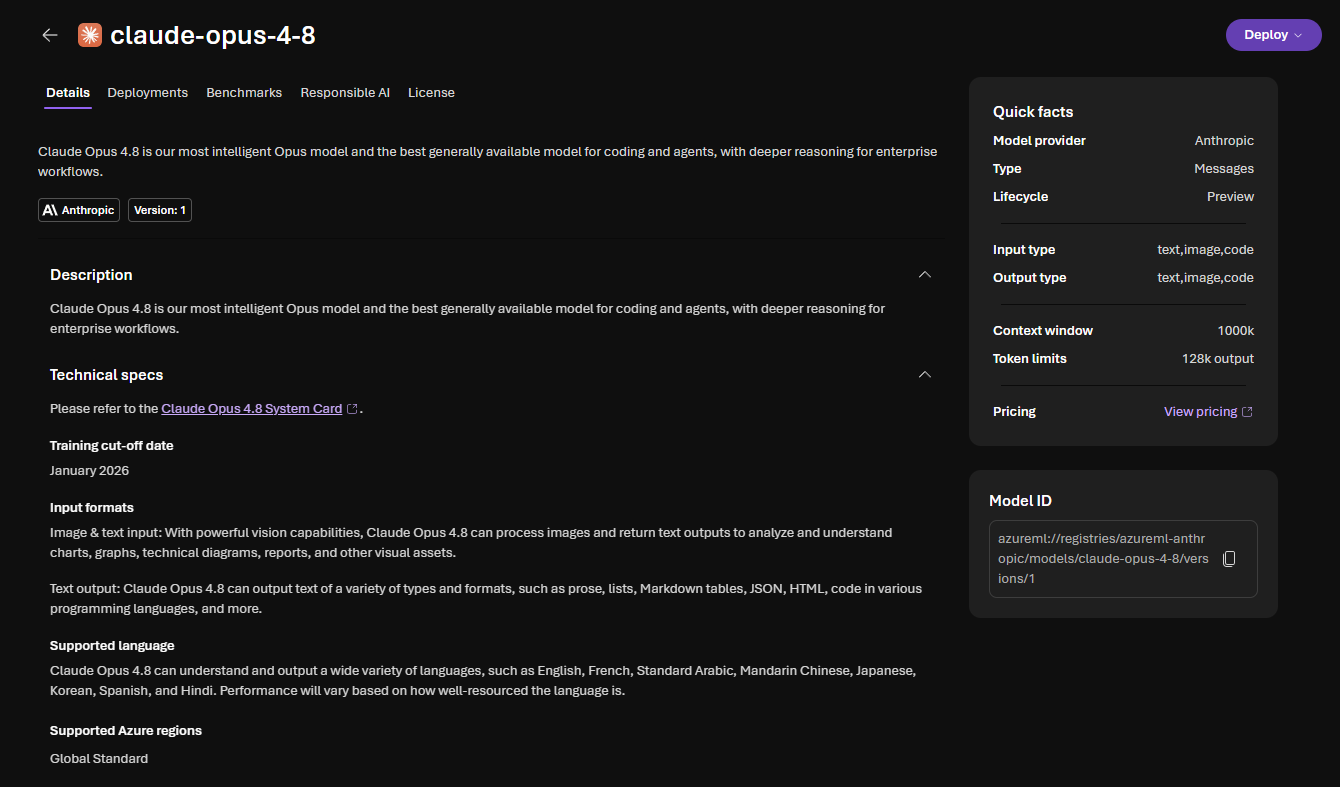1340x787 pixels.
Task: Switch to the Deployments tab
Action: tap(148, 93)
